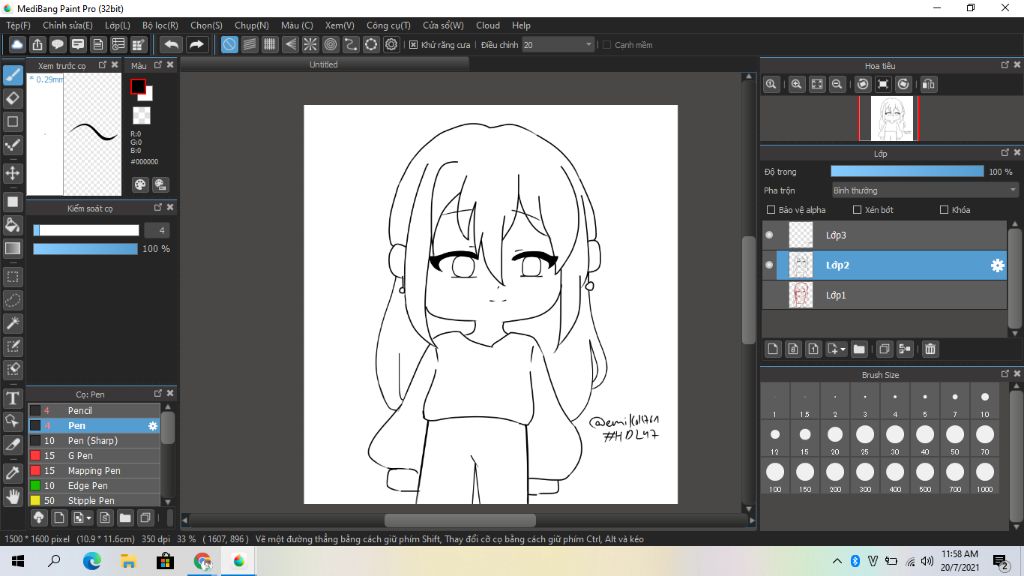1024x576 pixels.
Task: Create a new layer folder
Action: [859, 349]
